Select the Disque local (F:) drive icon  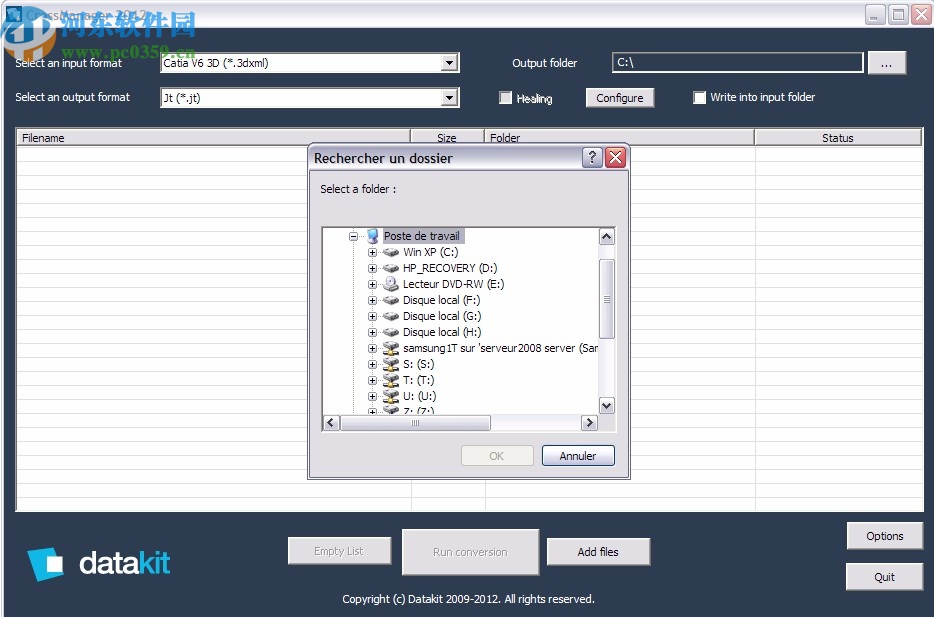click(390, 300)
